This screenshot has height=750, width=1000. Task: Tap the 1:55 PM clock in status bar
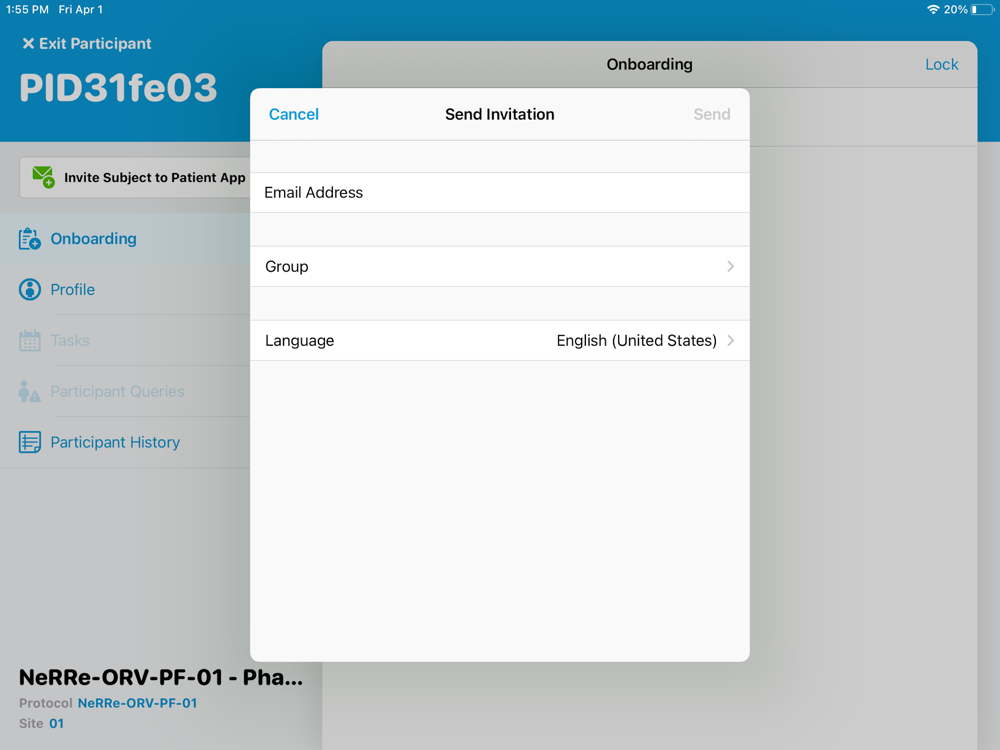(x=27, y=10)
